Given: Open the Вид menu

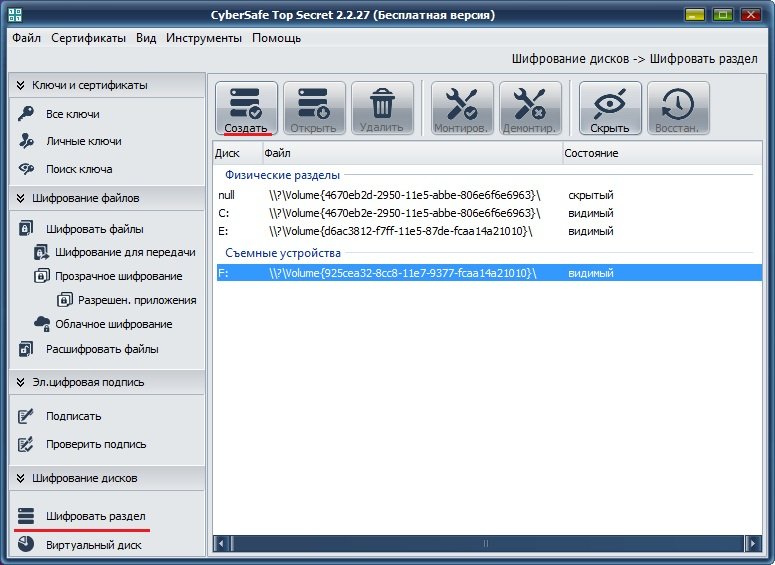Looking at the screenshot, I should pos(146,38).
